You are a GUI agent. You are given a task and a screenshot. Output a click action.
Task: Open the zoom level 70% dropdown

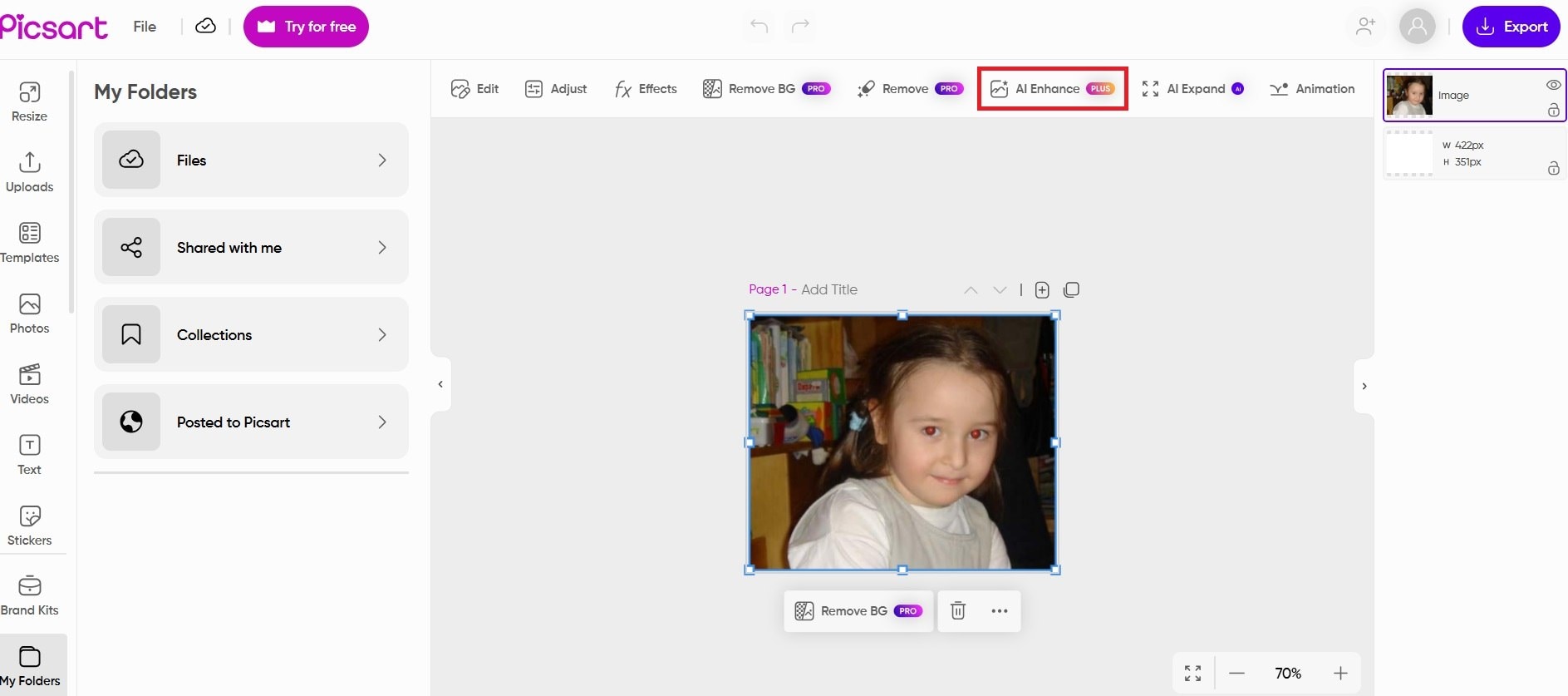(1288, 674)
